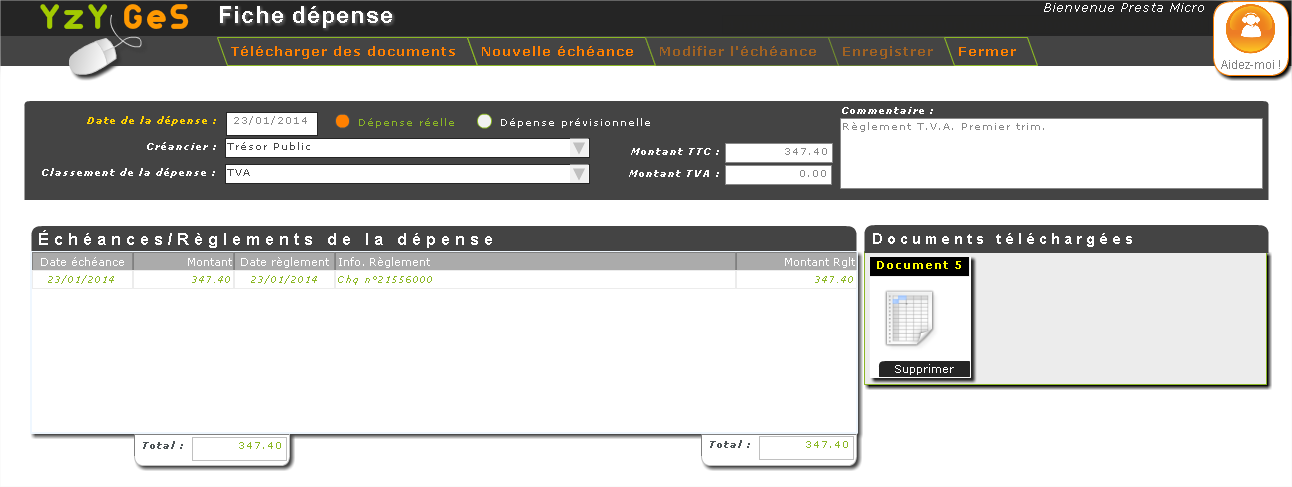This screenshot has width=1292, height=487.
Task: Click the 347.40 Montant Rglt cell
Action: 797,280
